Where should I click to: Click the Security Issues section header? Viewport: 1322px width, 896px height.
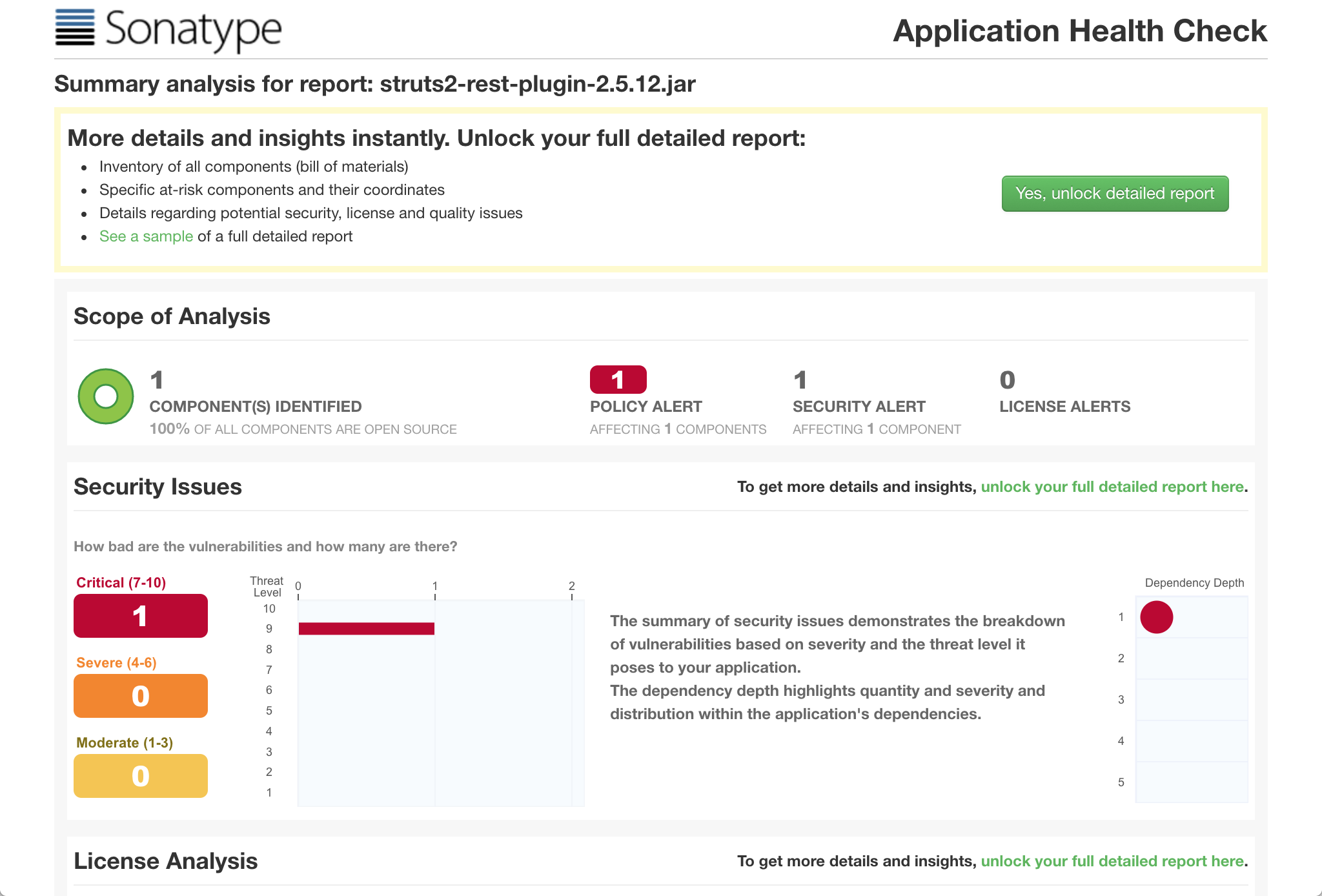tap(157, 487)
